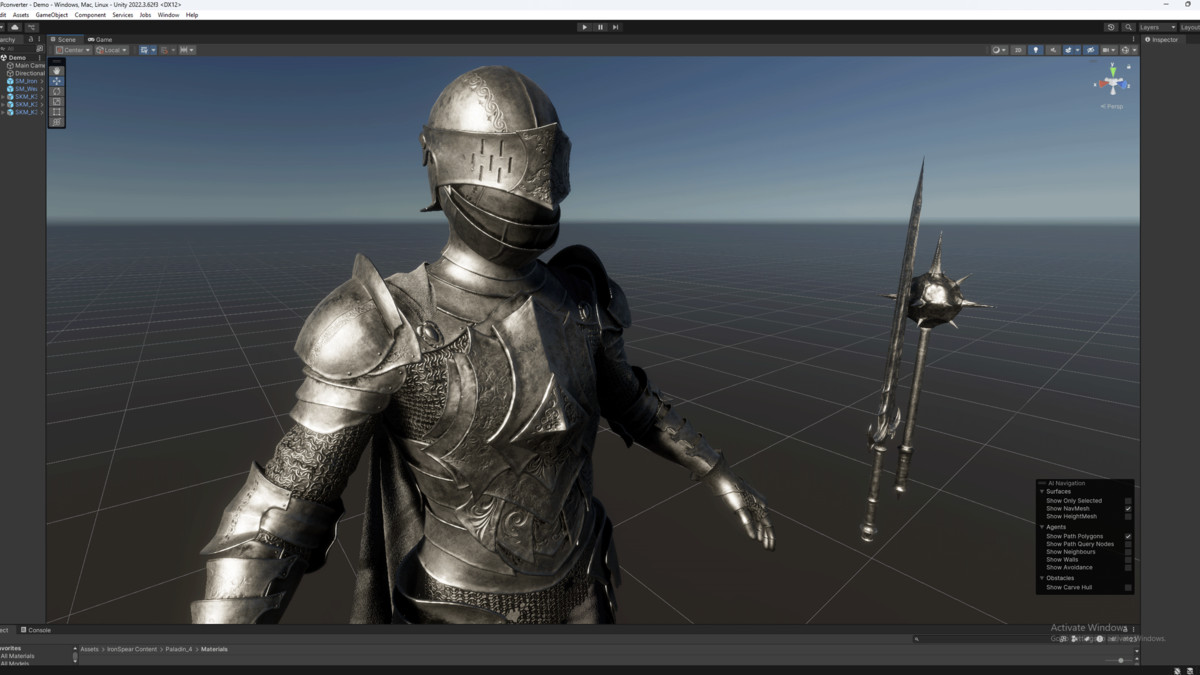Select the Scale tool
Screen dimensions: 1200x675
click(57, 101)
